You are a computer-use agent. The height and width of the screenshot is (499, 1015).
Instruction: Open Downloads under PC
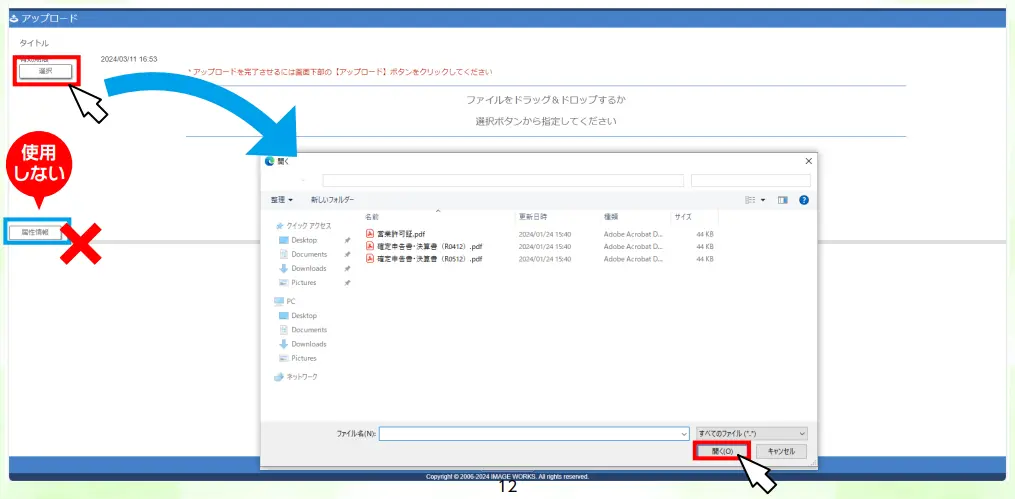coord(309,344)
